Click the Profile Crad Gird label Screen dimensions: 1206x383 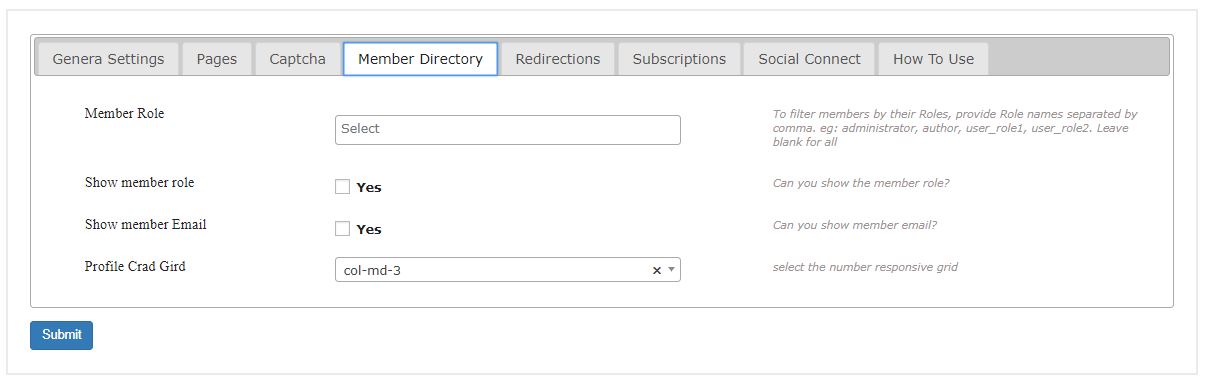click(x=135, y=267)
